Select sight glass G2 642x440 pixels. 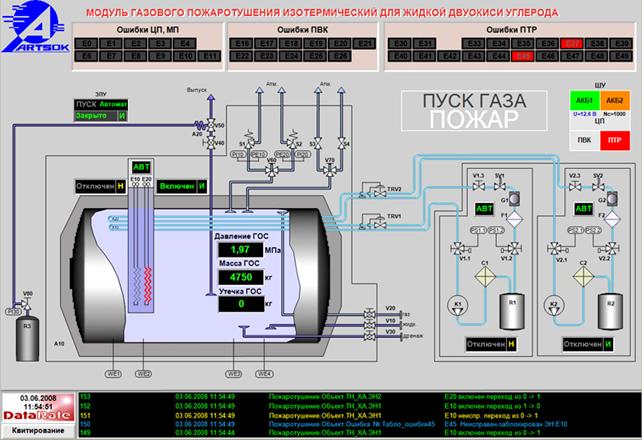click(612, 199)
